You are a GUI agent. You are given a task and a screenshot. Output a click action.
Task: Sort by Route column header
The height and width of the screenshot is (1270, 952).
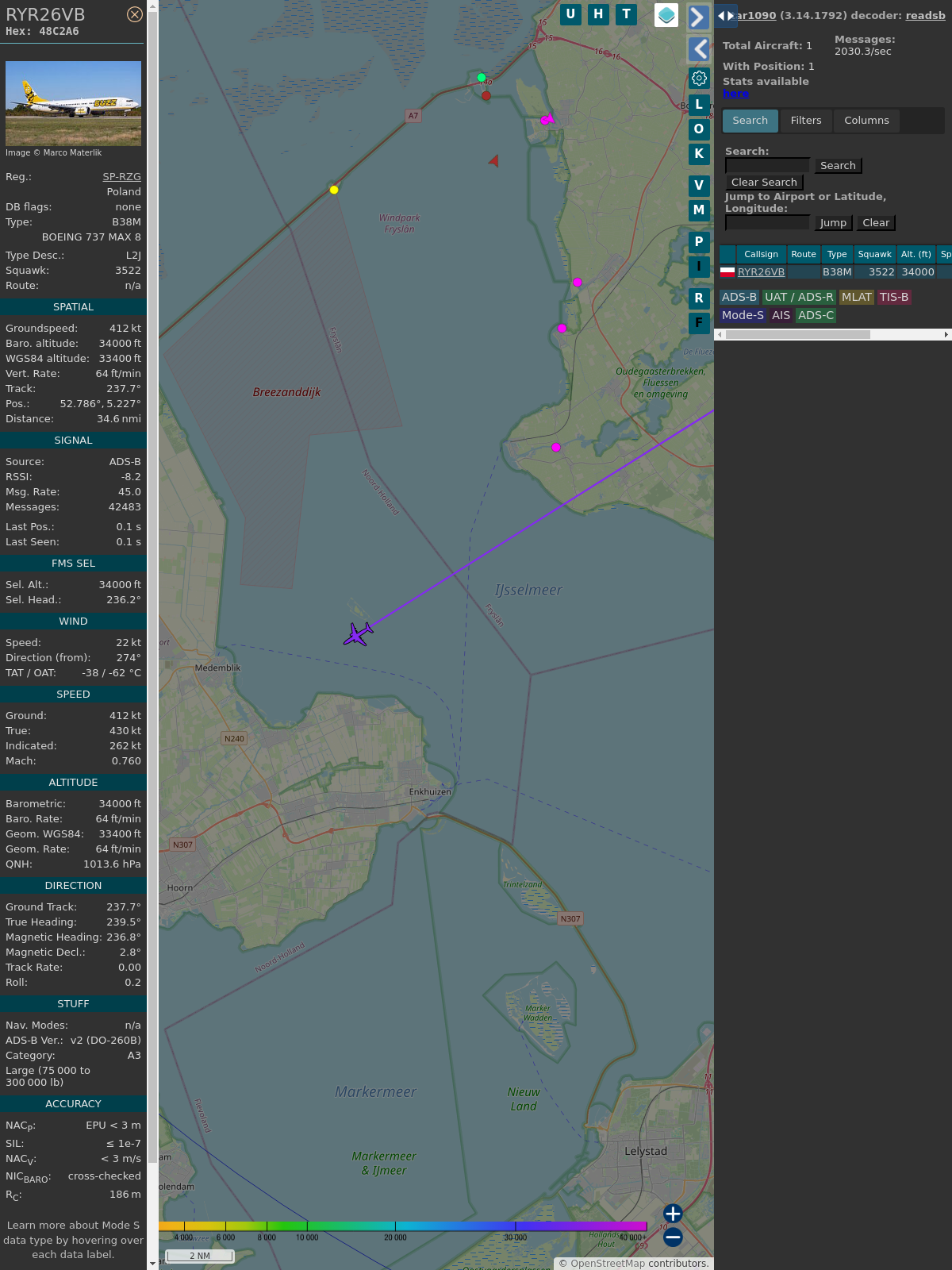tap(804, 254)
